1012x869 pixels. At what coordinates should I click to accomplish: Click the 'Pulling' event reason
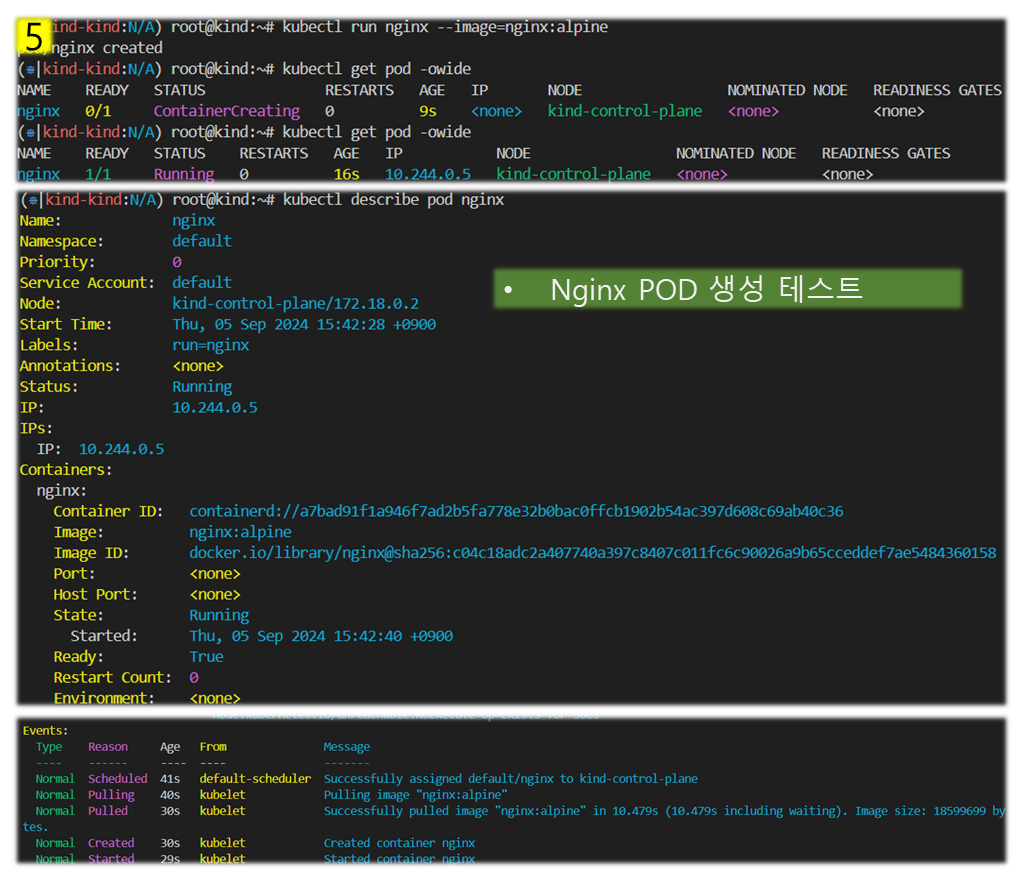tap(111, 795)
